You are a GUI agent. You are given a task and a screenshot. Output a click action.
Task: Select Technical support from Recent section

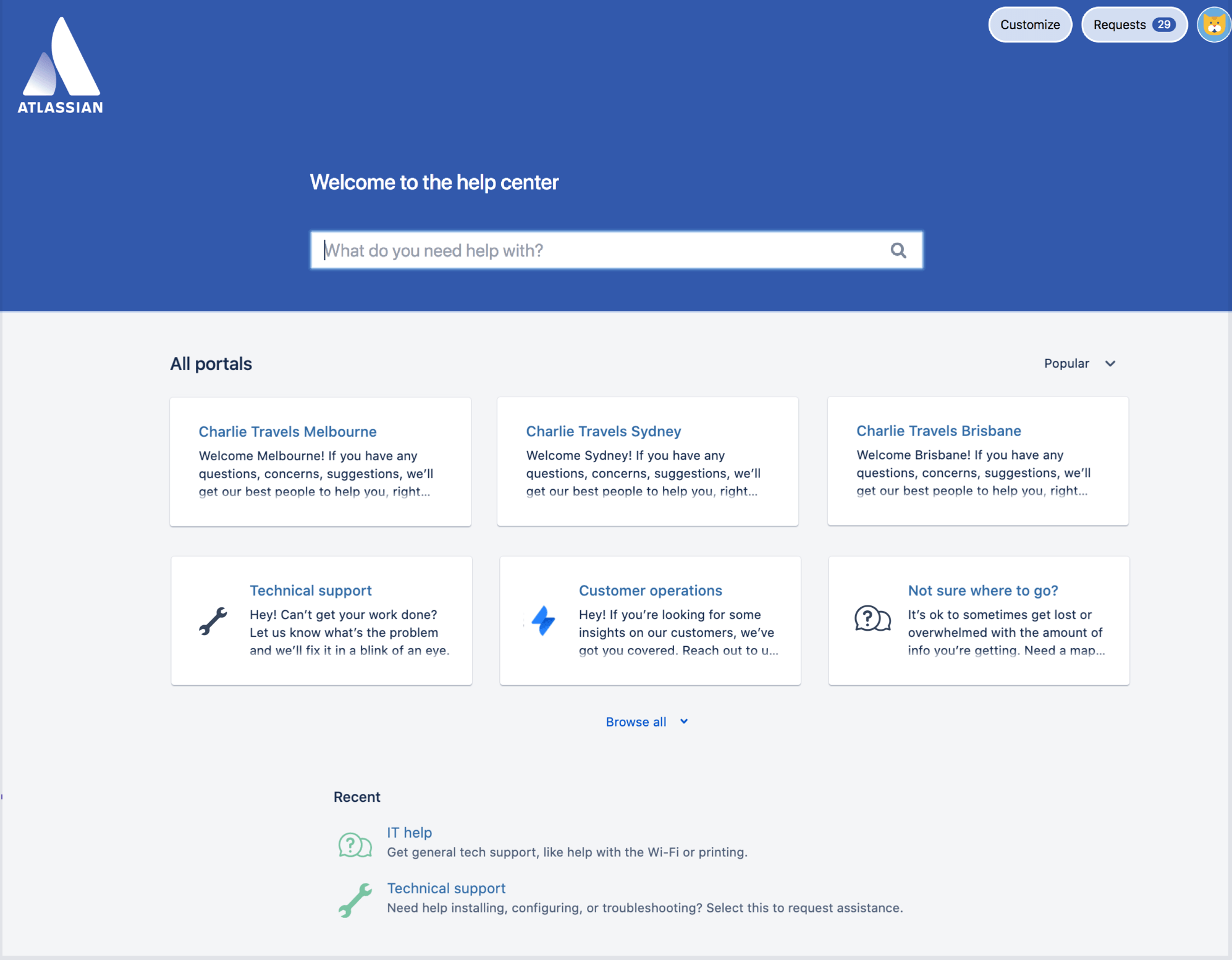click(x=445, y=888)
